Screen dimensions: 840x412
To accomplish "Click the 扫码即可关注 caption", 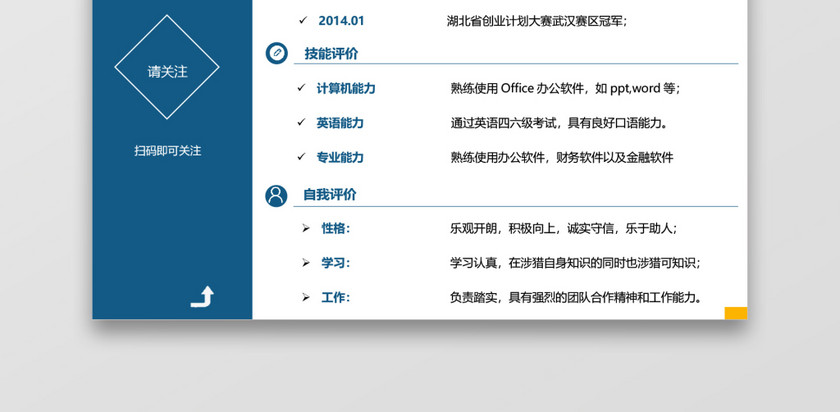I will pyautogui.click(x=168, y=151).
